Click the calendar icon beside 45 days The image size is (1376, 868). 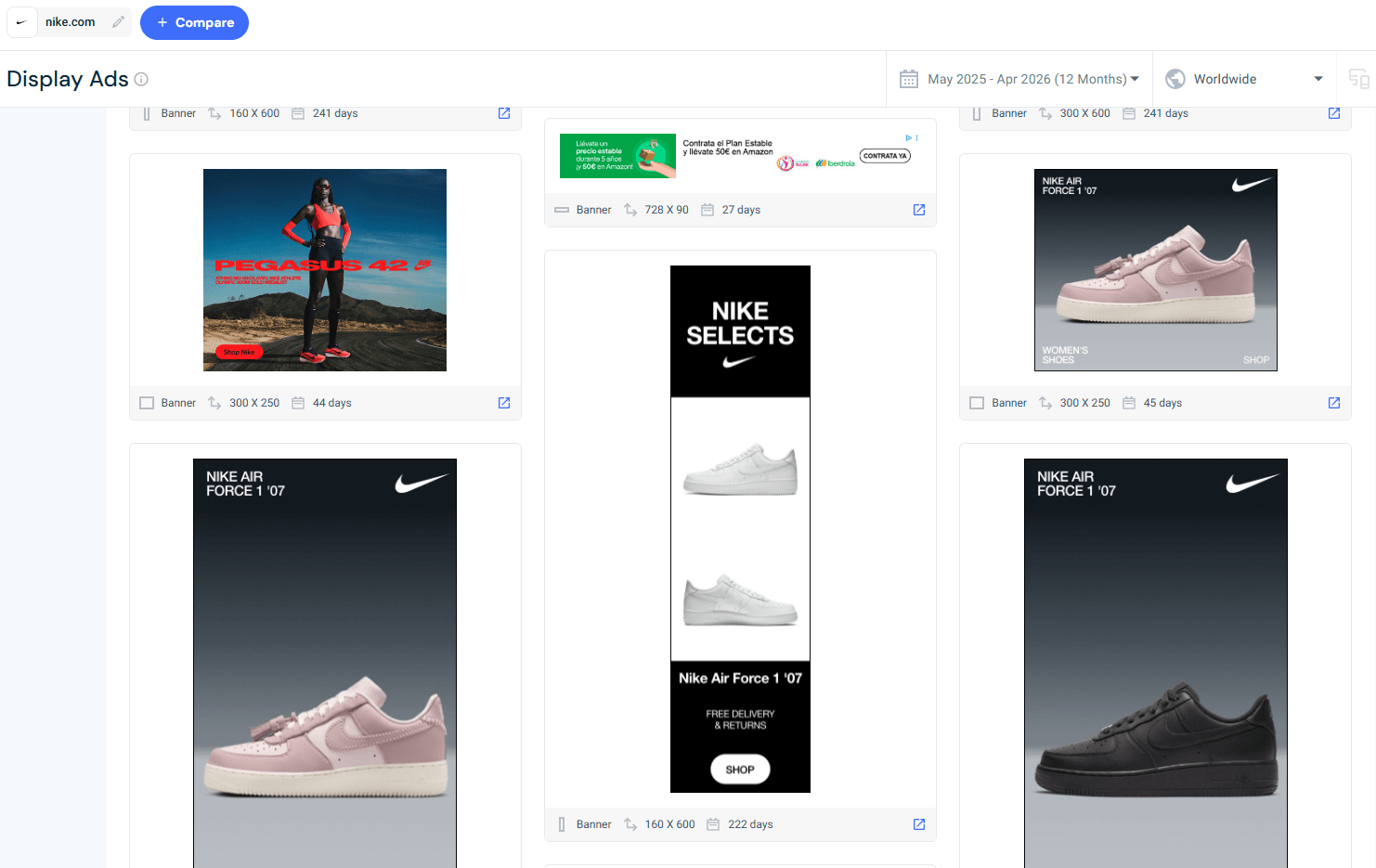[1129, 403]
